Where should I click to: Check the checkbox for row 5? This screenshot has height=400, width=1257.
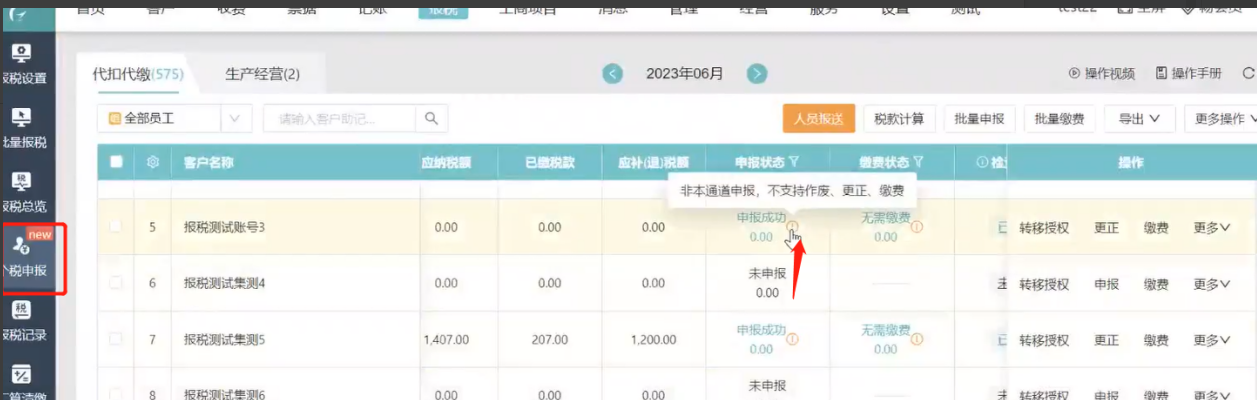pos(116,227)
